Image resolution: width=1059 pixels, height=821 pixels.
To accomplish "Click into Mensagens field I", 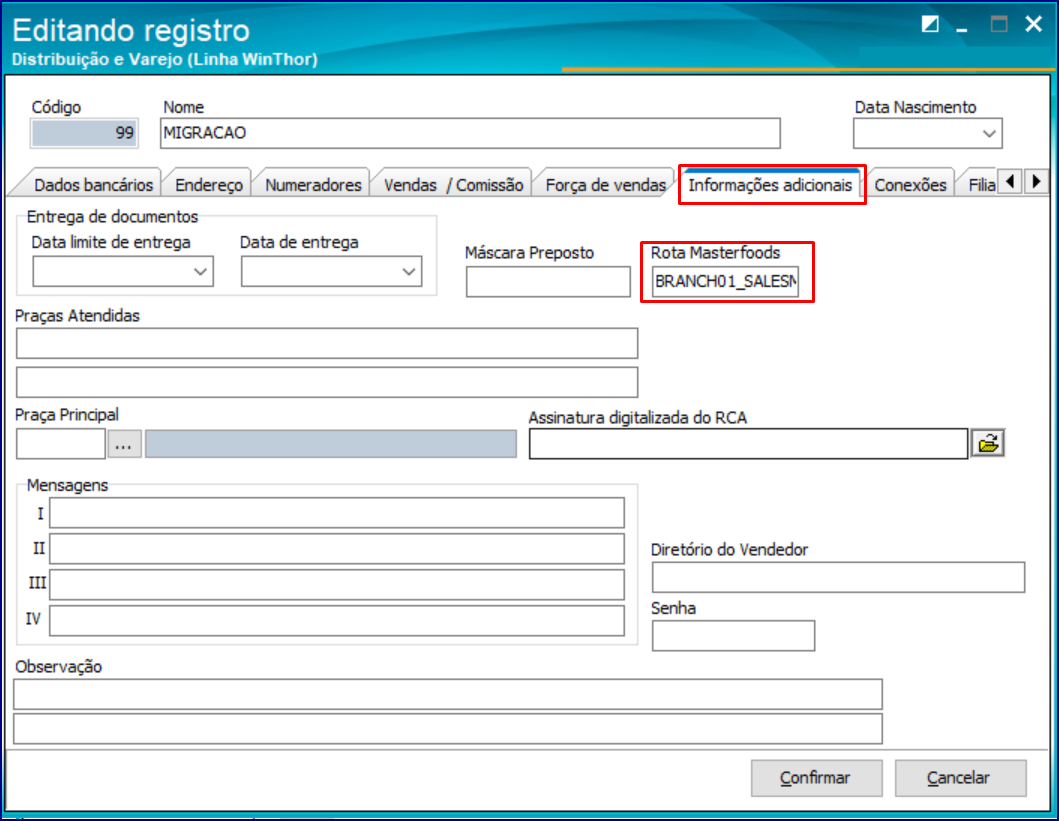I will click(336, 513).
